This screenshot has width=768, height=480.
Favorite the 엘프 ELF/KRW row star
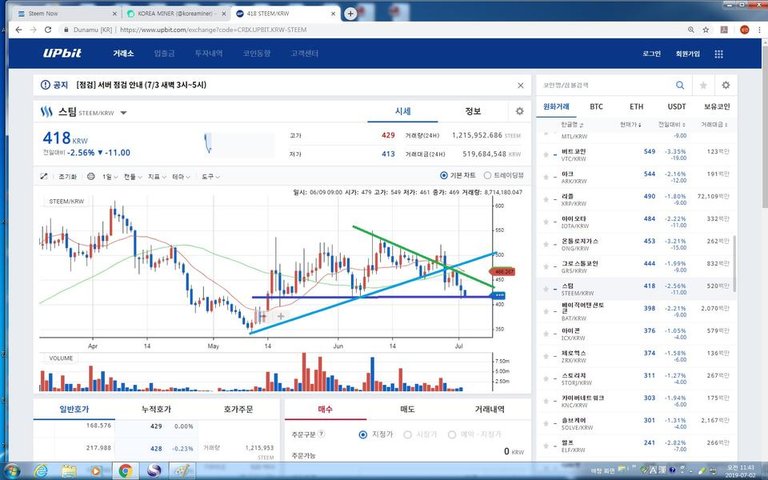[546, 446]
